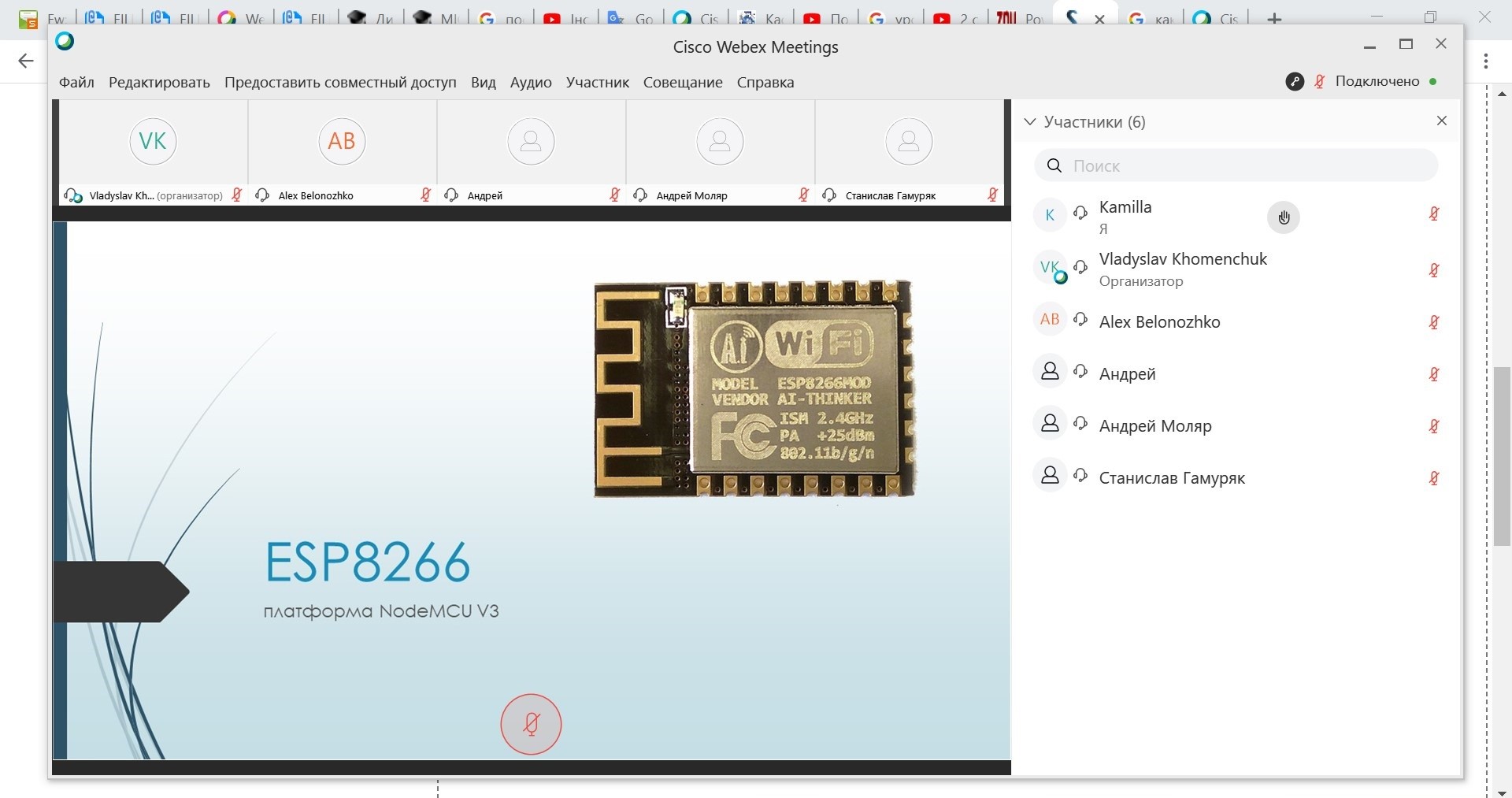Screen dimensions: 1512x798
Task: Select Alex Belonozhko name in participant list
Action: click(1159, 321)
